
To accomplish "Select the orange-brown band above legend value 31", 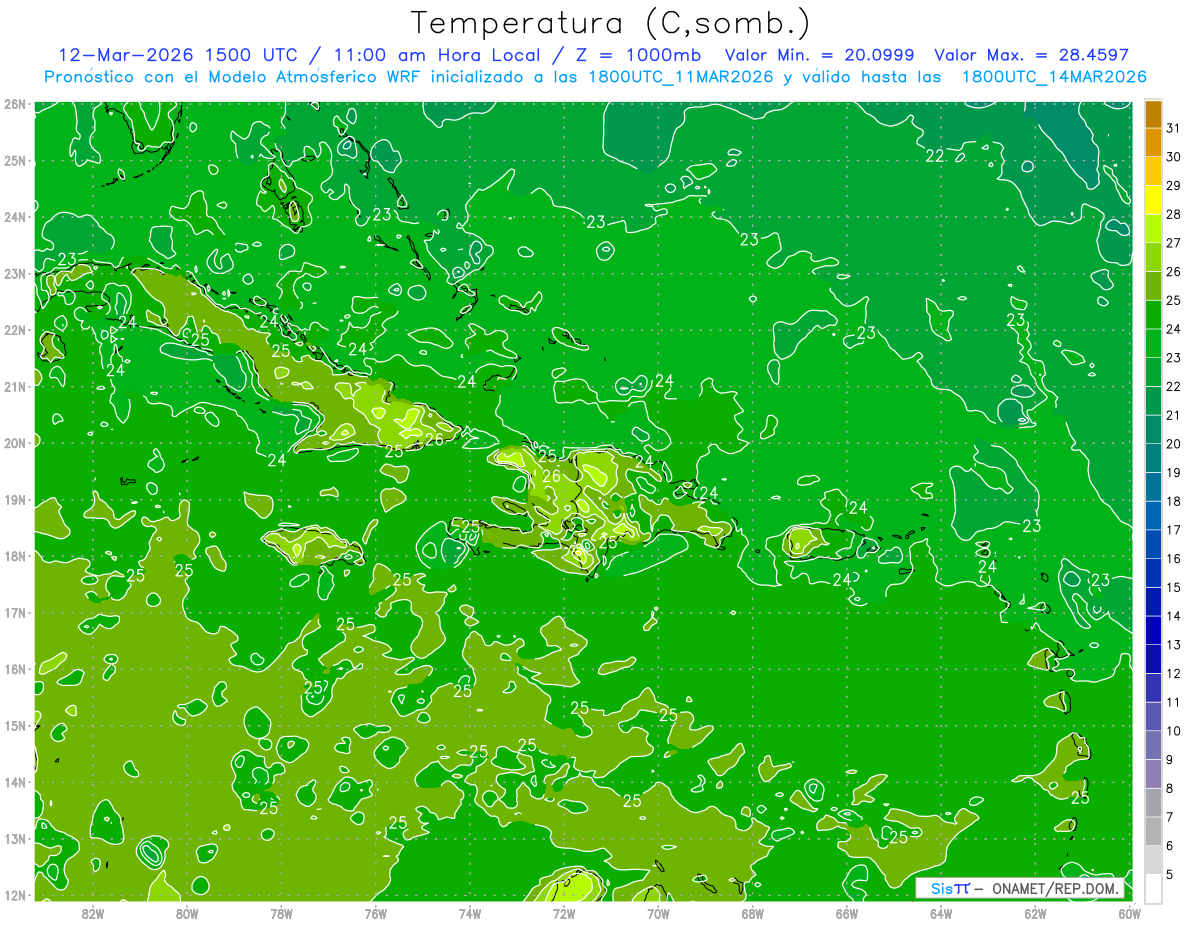I will click(1153, 113).
